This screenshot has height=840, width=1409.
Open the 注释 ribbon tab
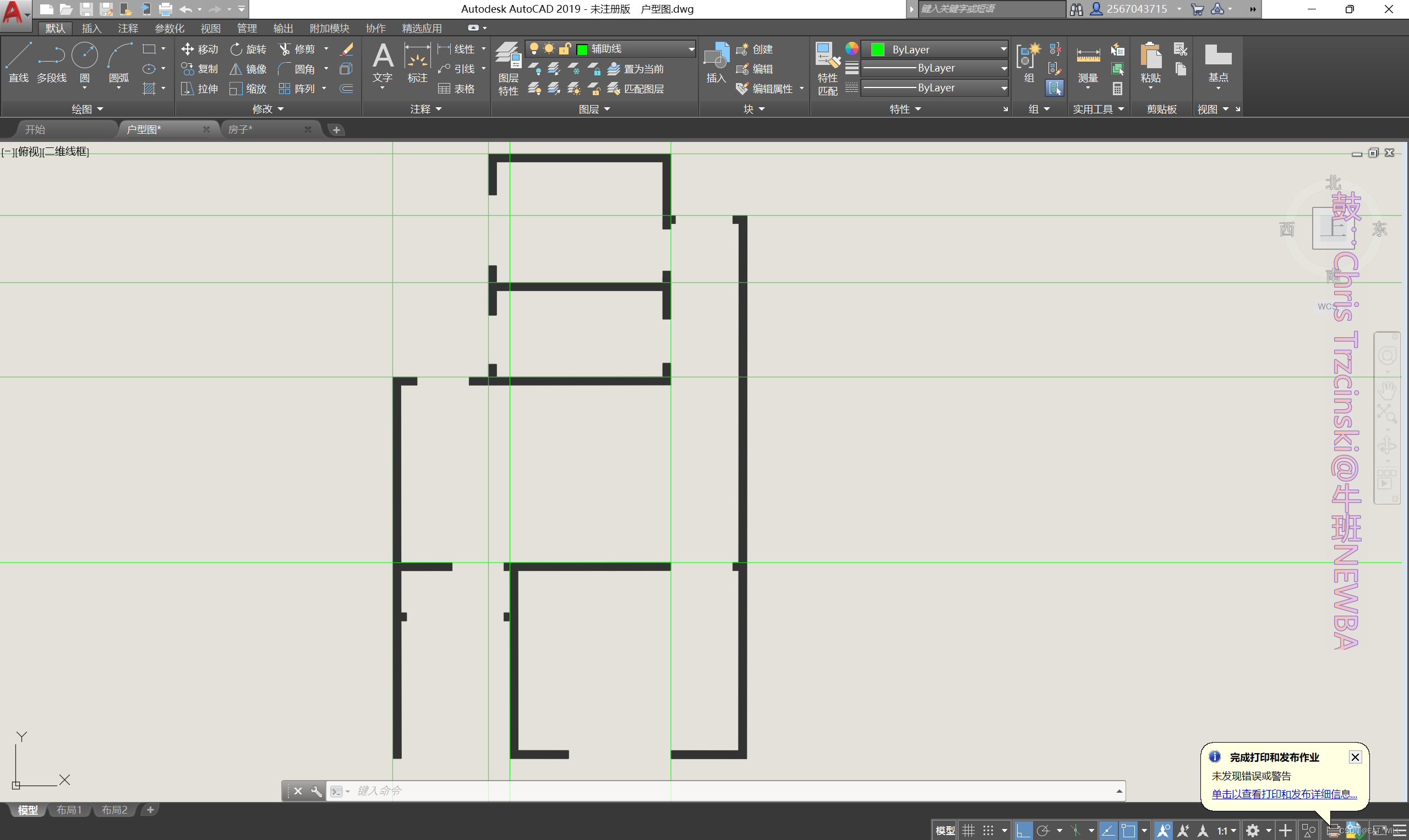128,28
